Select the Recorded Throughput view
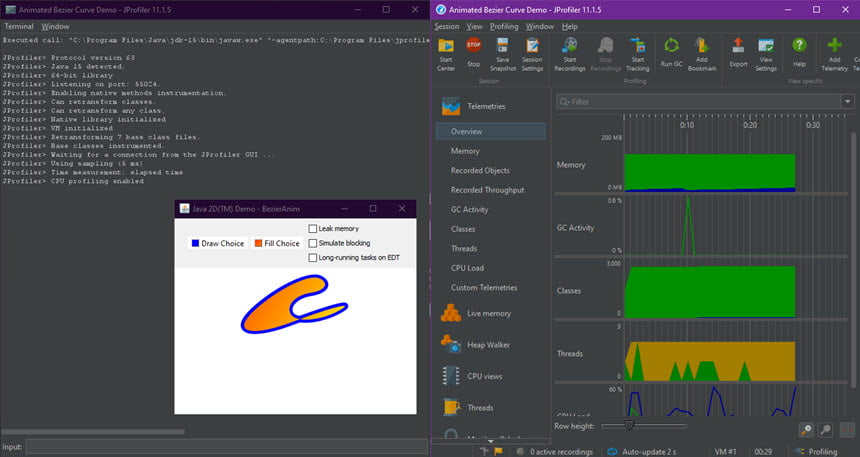 click(x=488, y=190)
